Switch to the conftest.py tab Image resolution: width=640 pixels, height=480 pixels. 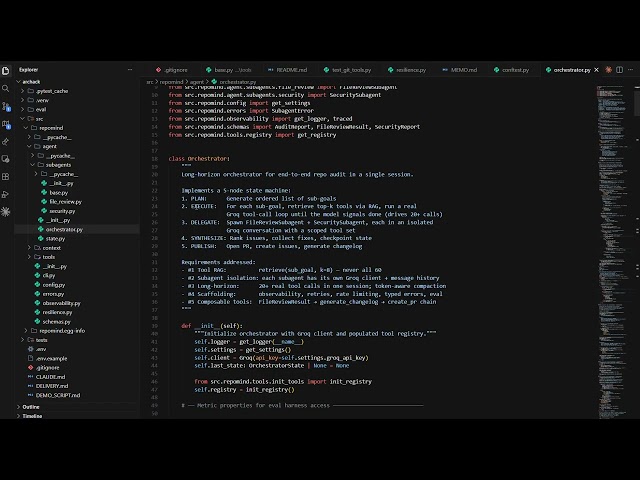(x=511, y=70)
